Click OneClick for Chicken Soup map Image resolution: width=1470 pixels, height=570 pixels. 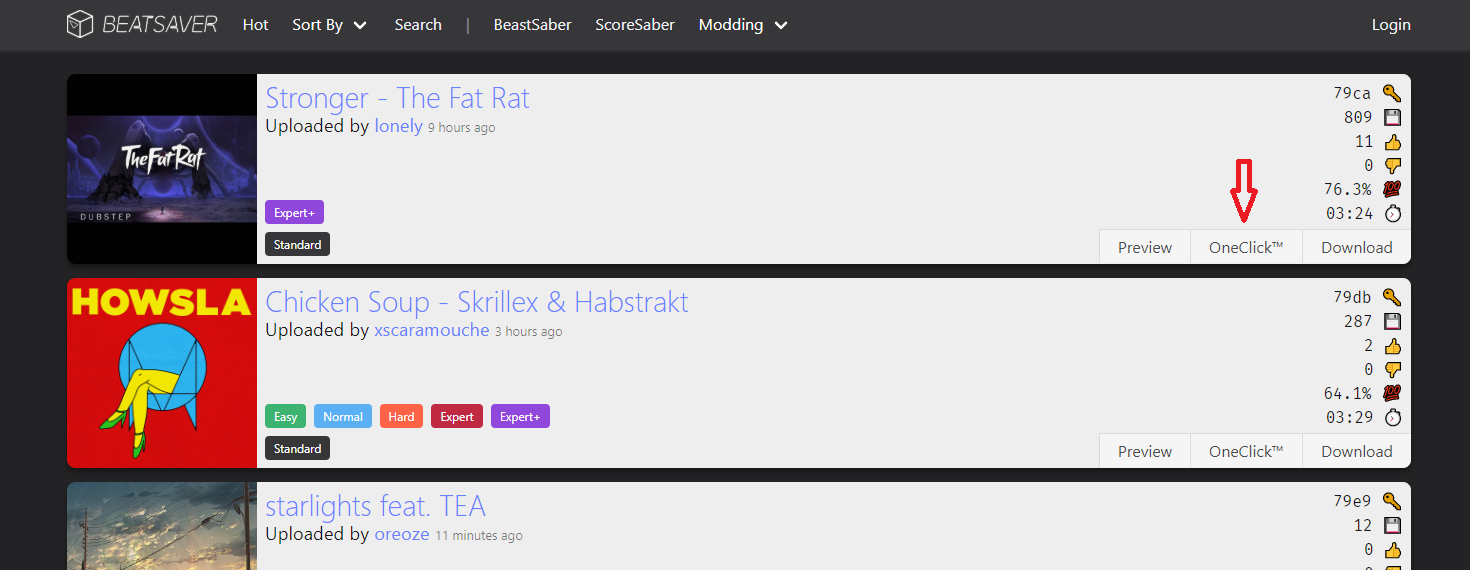pyautogui.click(x=1246, y=451)
